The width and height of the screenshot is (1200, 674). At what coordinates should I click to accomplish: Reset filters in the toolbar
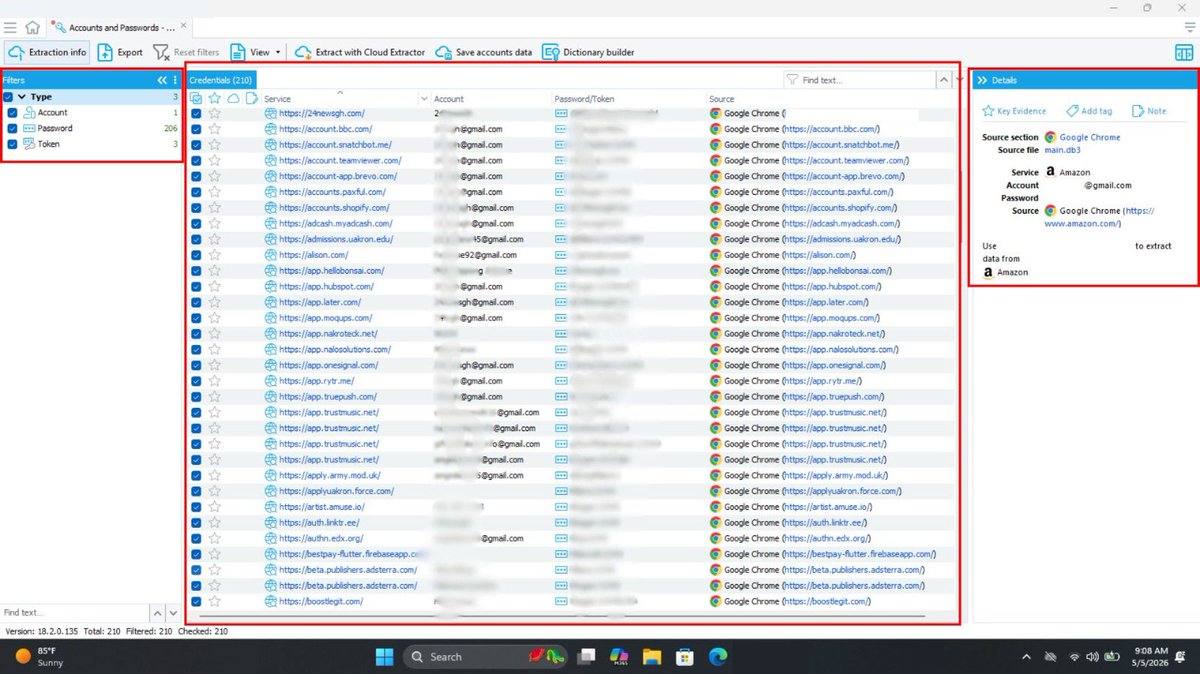tap(187, 52)
